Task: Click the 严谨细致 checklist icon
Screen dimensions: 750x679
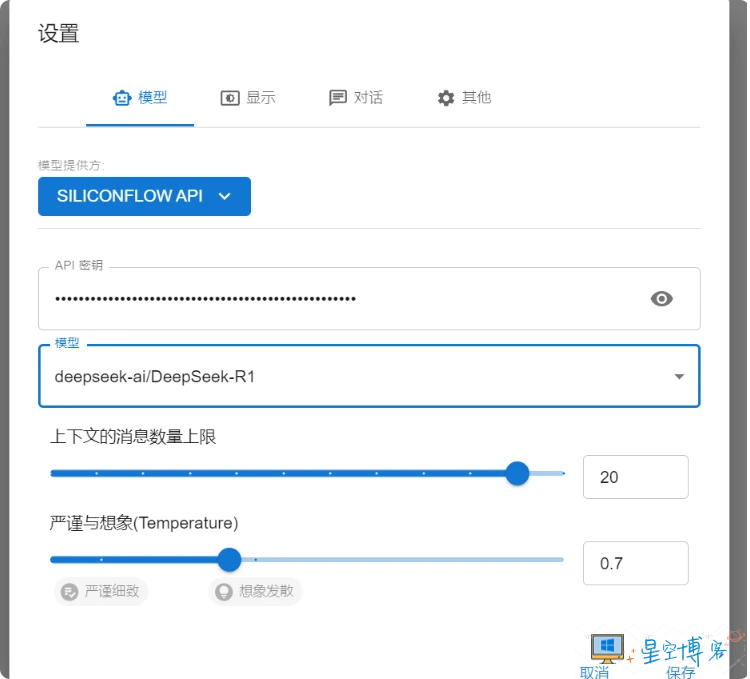Action: 69,592
